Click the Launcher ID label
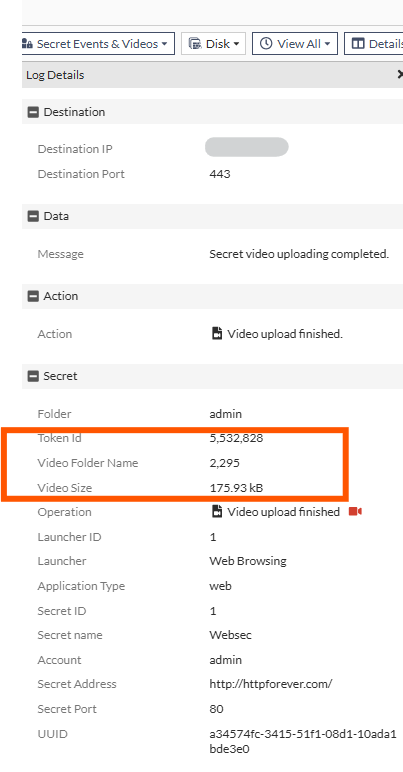Image resolution: width=403 pixels, height=772 pixels. click(69, 537)
